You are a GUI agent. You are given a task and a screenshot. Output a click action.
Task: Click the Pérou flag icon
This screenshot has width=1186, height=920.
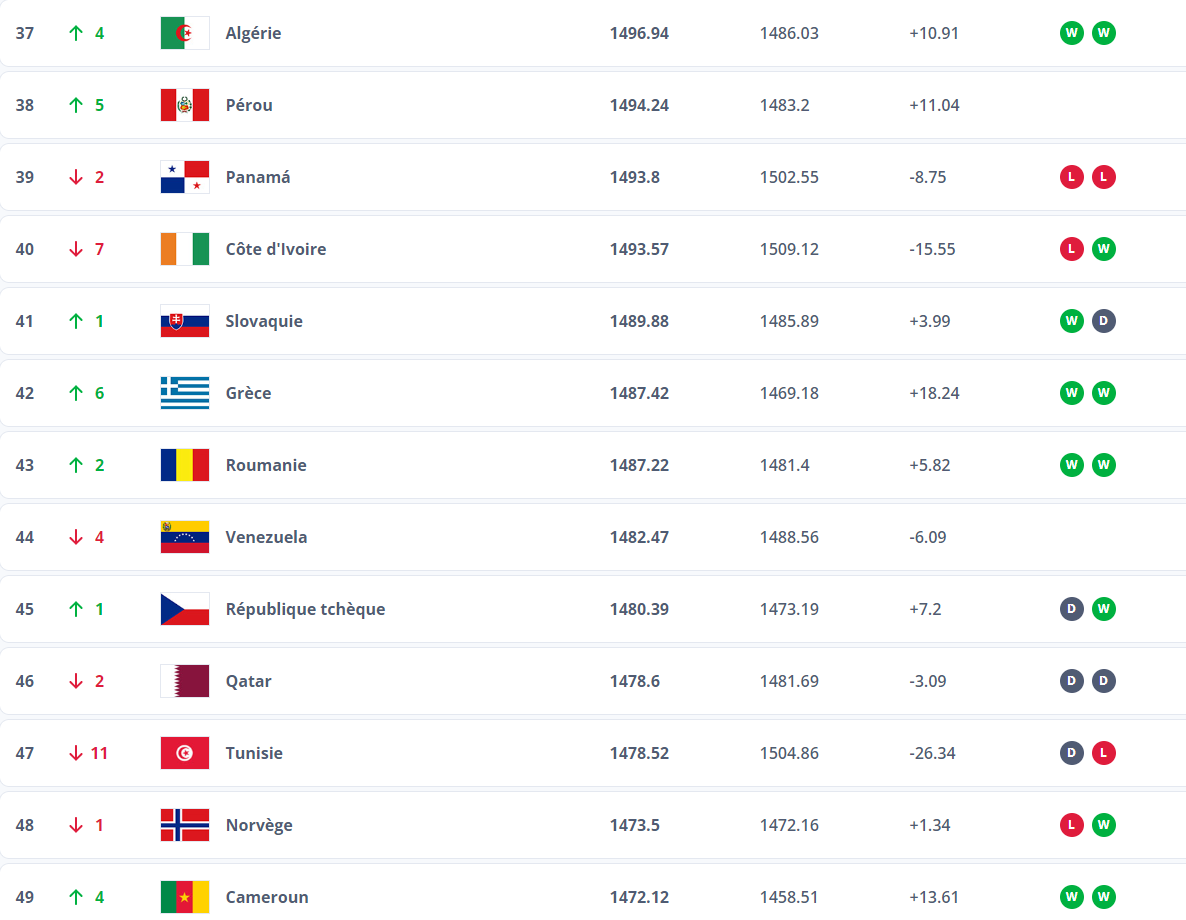[x=185, y=105]
